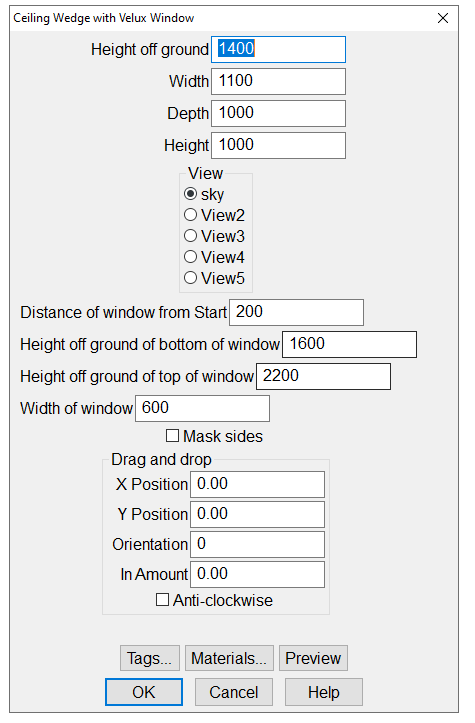
Task: Close the dialog with the X icon
Action: pos(443,18)
